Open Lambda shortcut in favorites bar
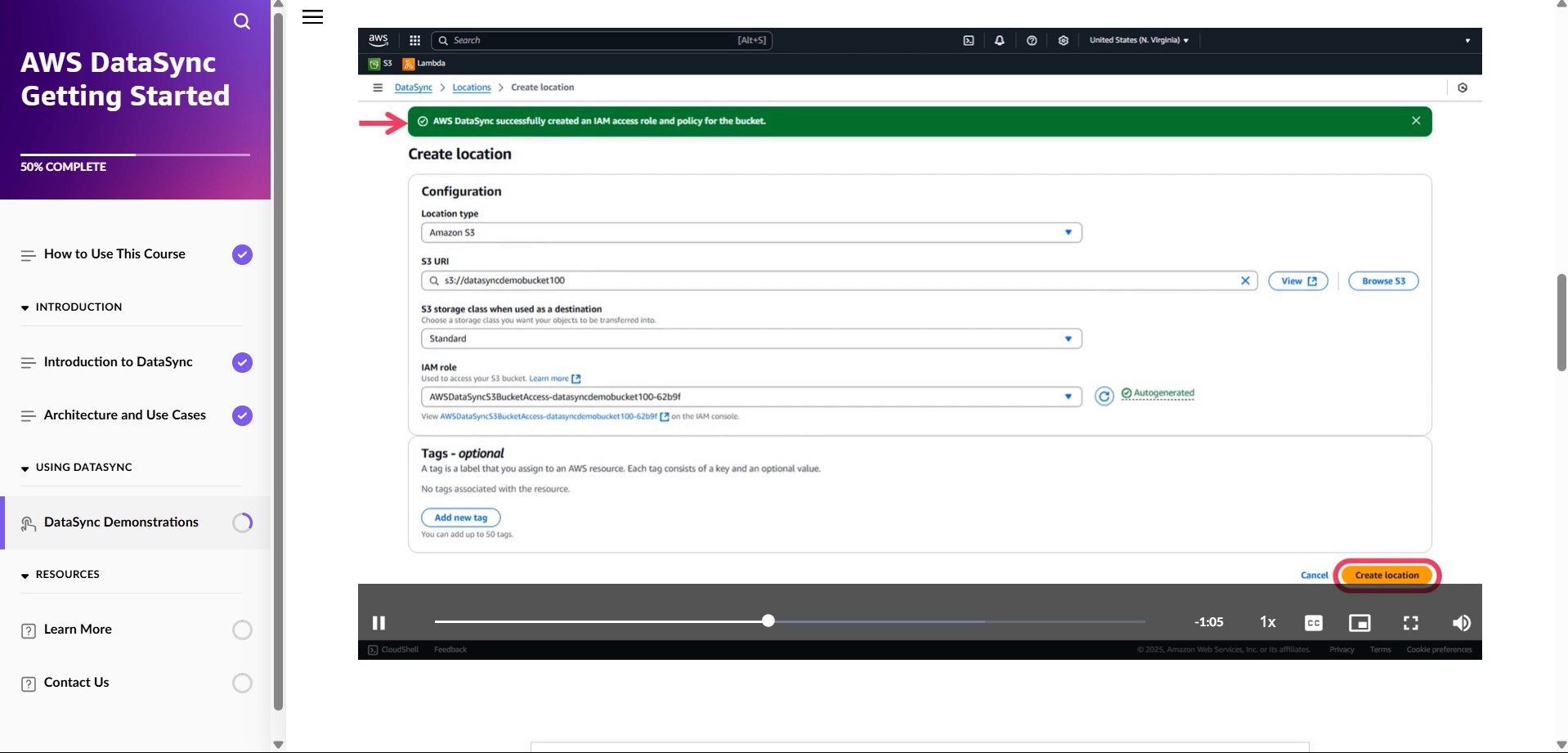The width and height of the screenshot is (1568, 753). (424, 63)
